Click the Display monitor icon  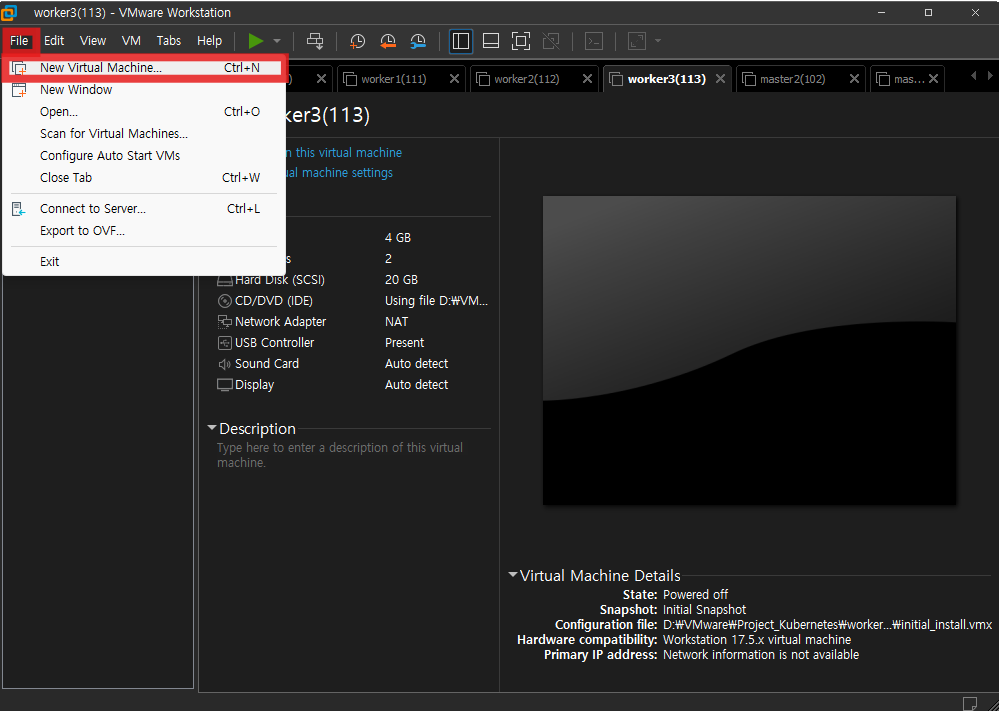coord(225,385)
